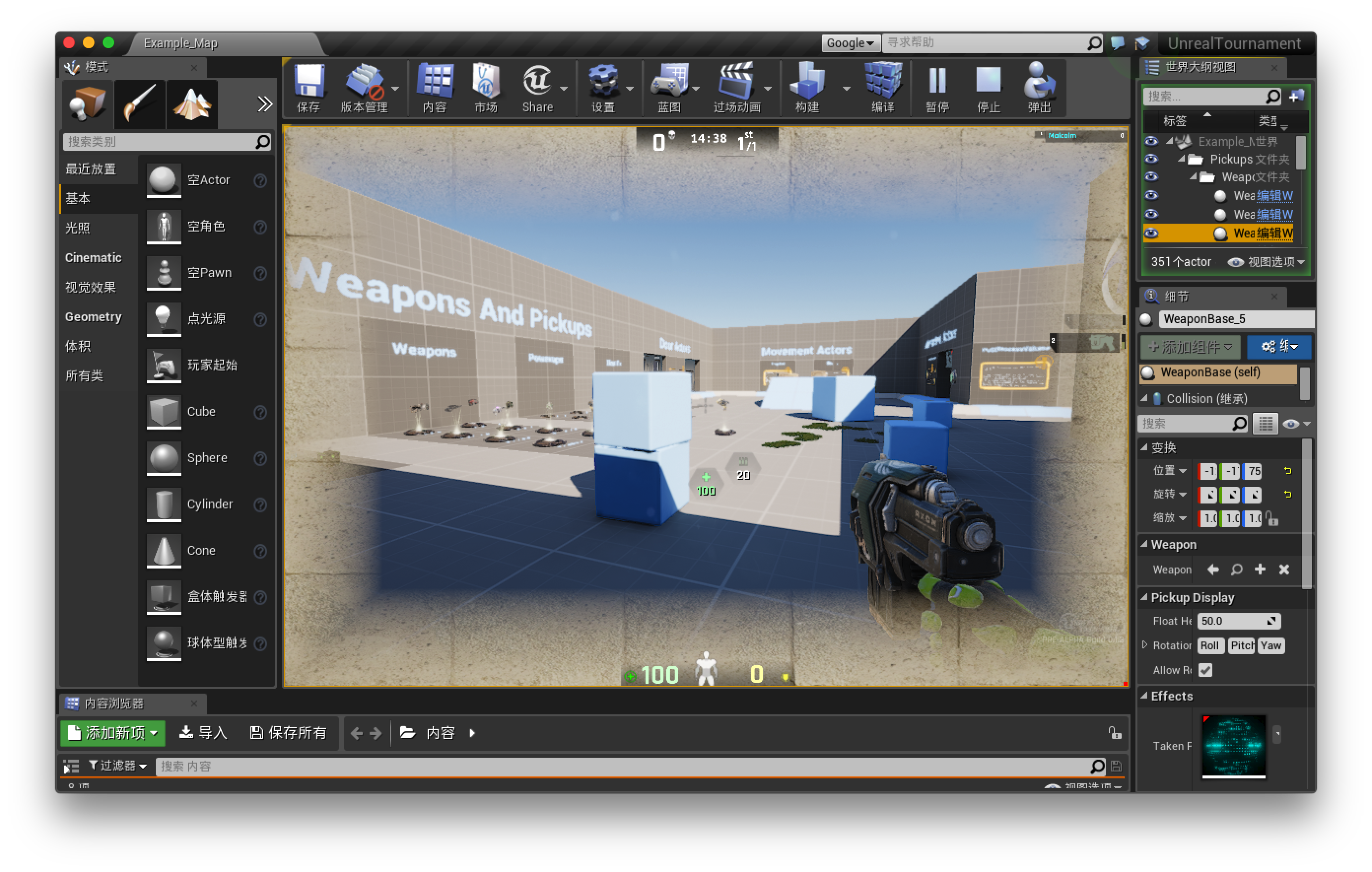Collapse the Pickup Display section
This screenshot has width=1372, height=872.
coord(1143,597)
